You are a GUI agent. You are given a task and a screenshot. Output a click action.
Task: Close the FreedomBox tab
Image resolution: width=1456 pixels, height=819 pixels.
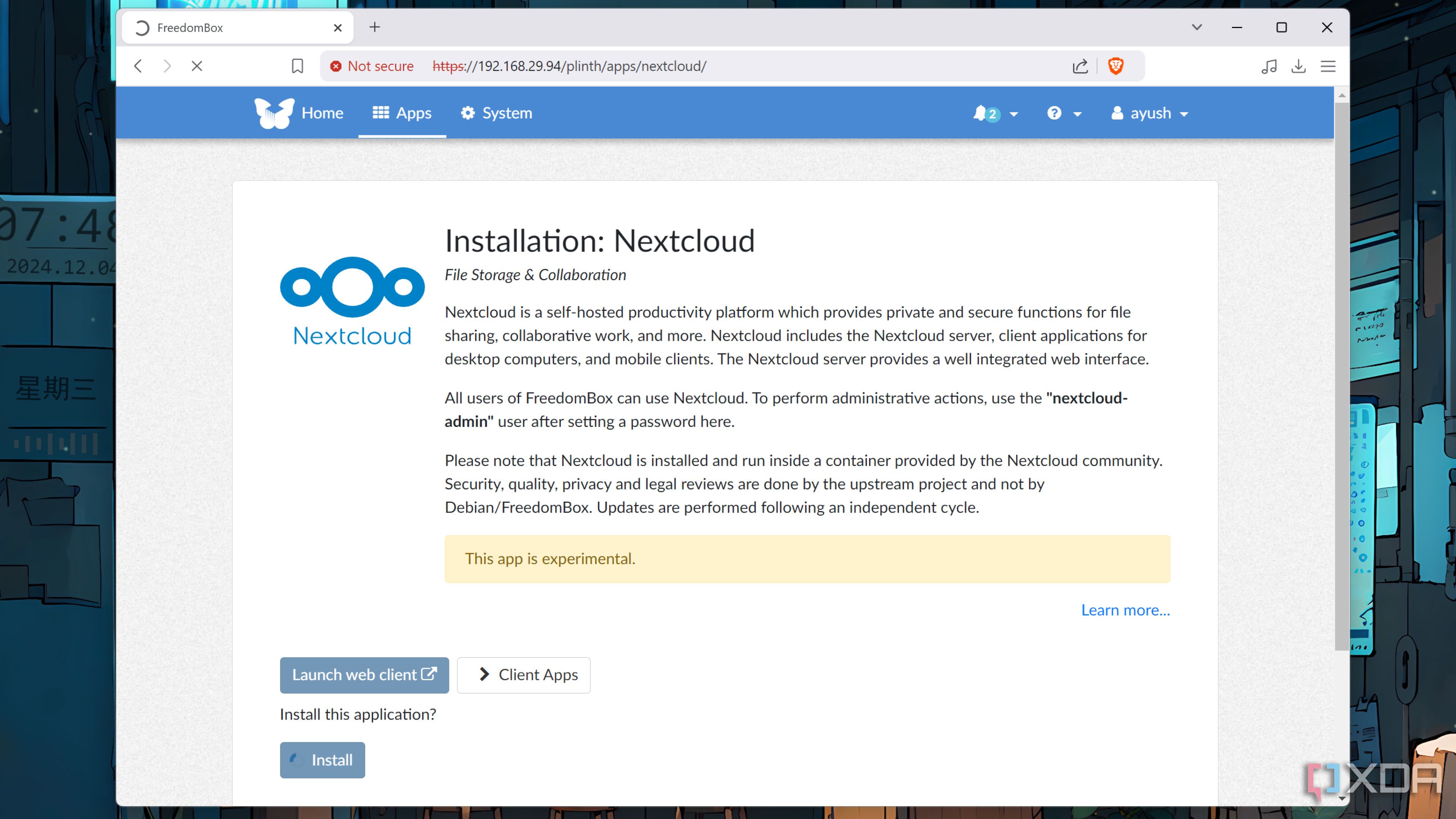[338, 28]
